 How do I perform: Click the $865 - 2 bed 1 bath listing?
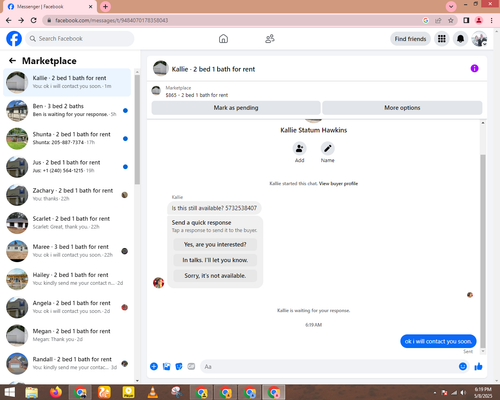pos(197,95)
